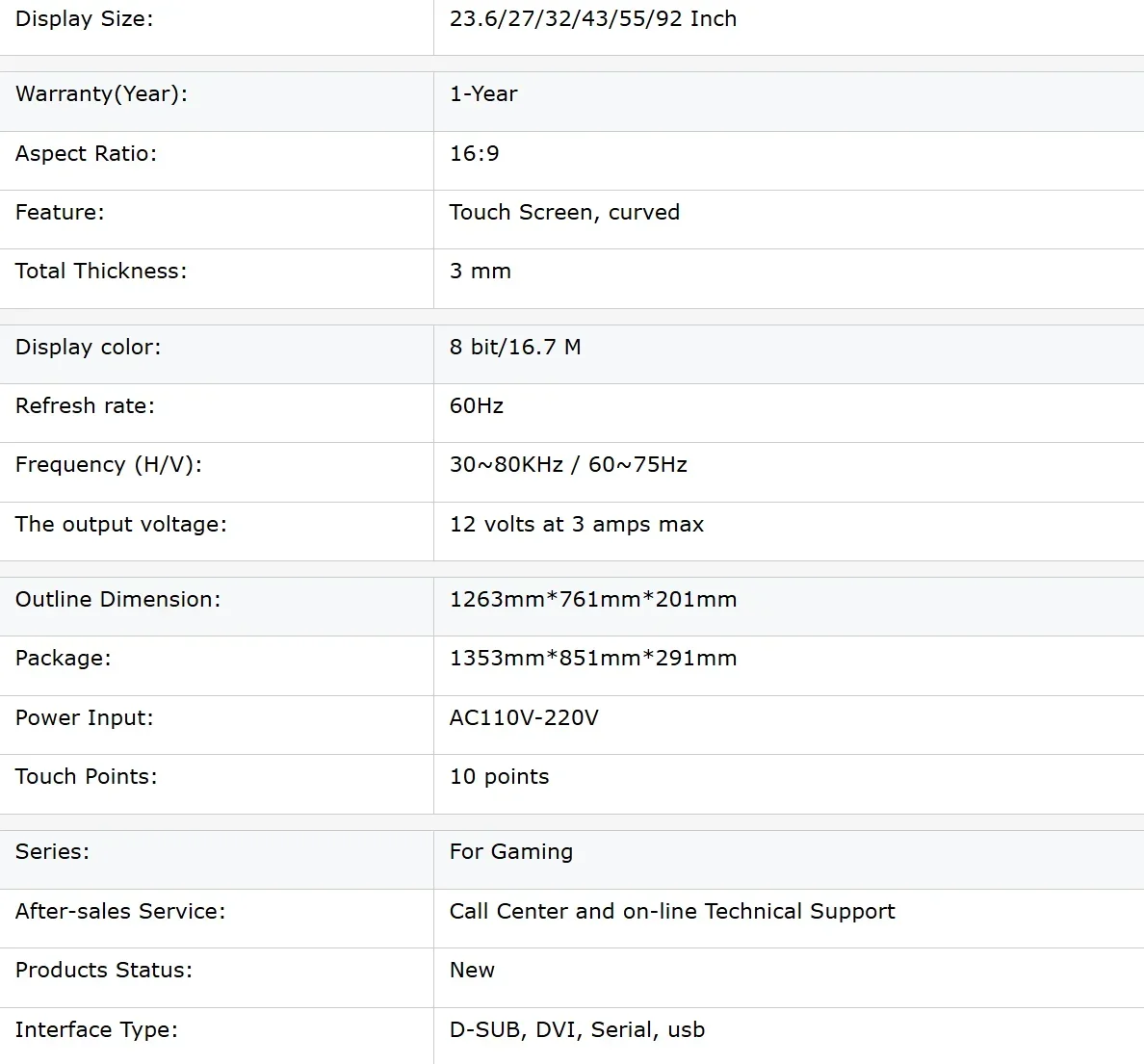This screenshot has width=1144, height=1064.
Task: Click the 1353mm*851mm*291mm package value
Action: click(593, 659)
